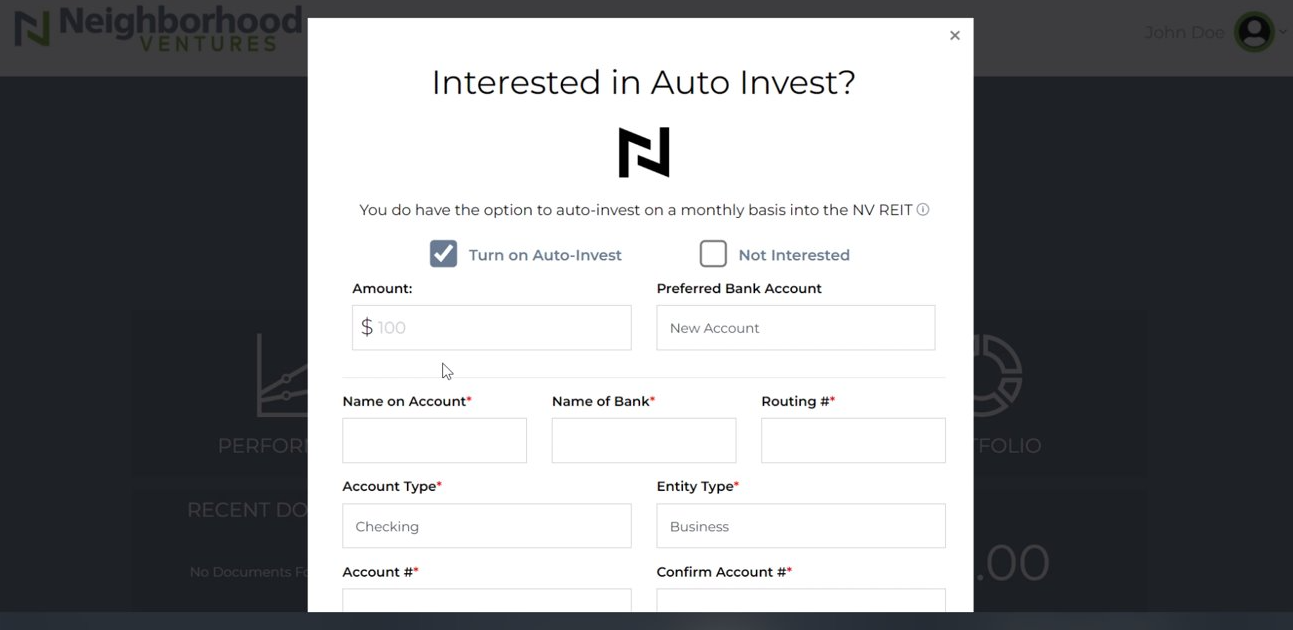Screen dimensions: 1293x630
Task: Click the Turn on Auto-Invest label
Action: pyautogui.click(x=545, y=255)
